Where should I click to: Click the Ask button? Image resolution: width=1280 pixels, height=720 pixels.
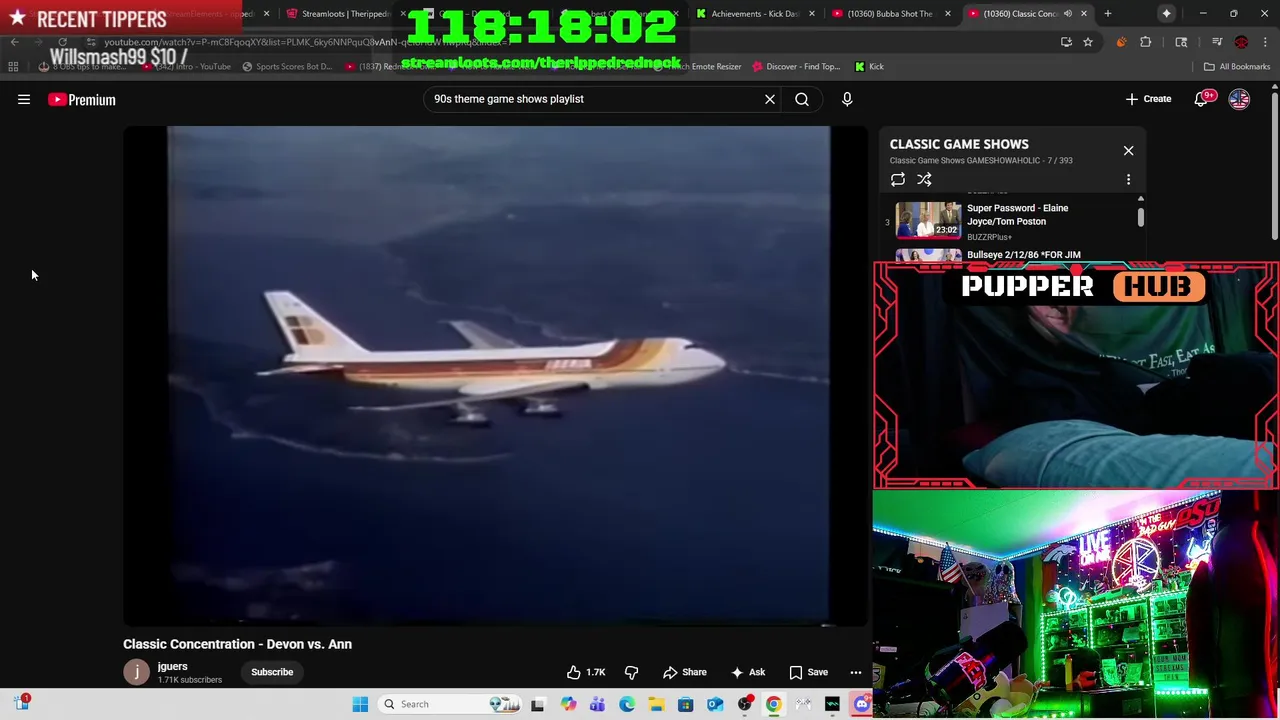[x=748, y=672]
